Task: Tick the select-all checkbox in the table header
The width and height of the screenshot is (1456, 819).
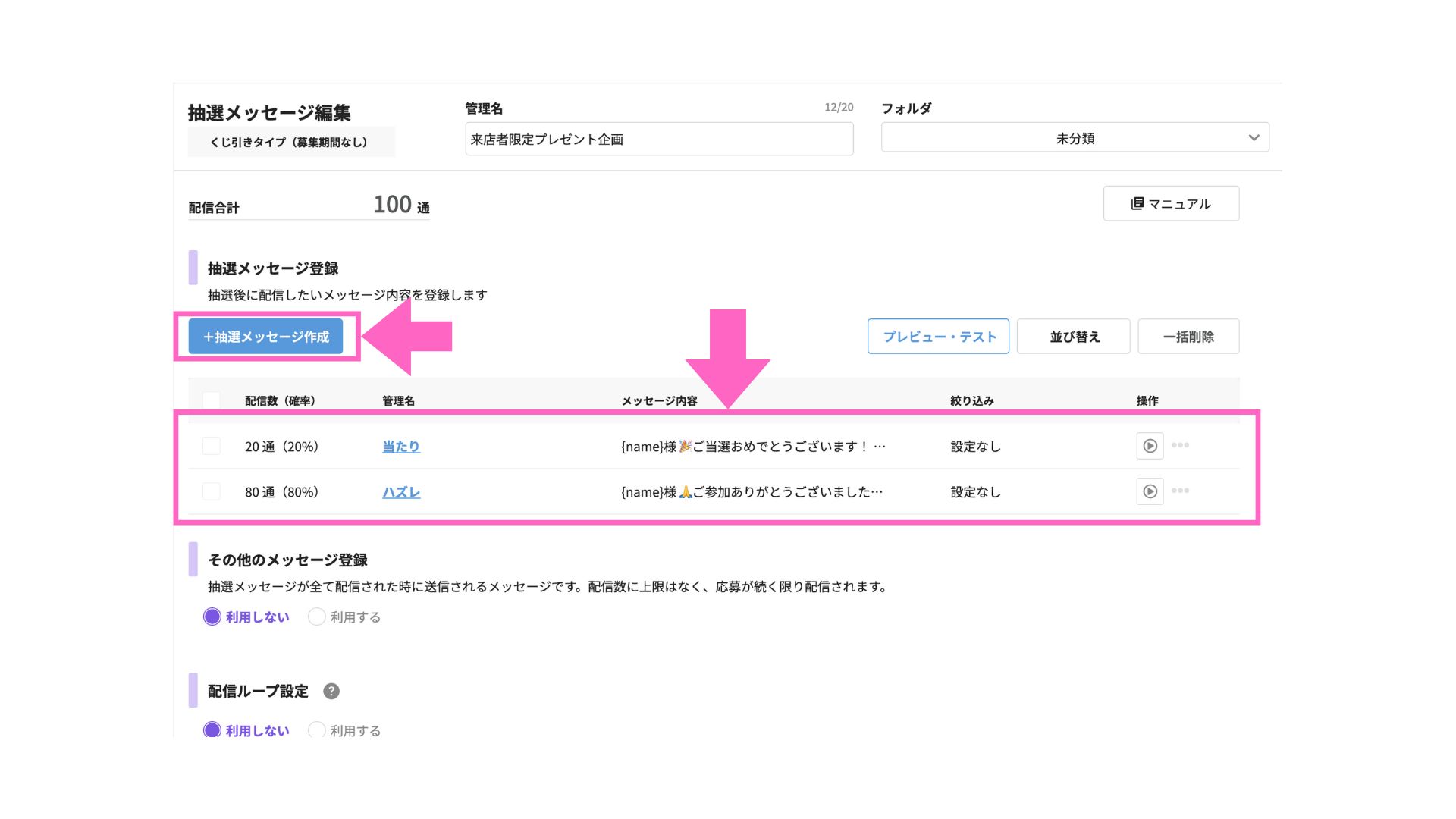Action: coord(212,400)
